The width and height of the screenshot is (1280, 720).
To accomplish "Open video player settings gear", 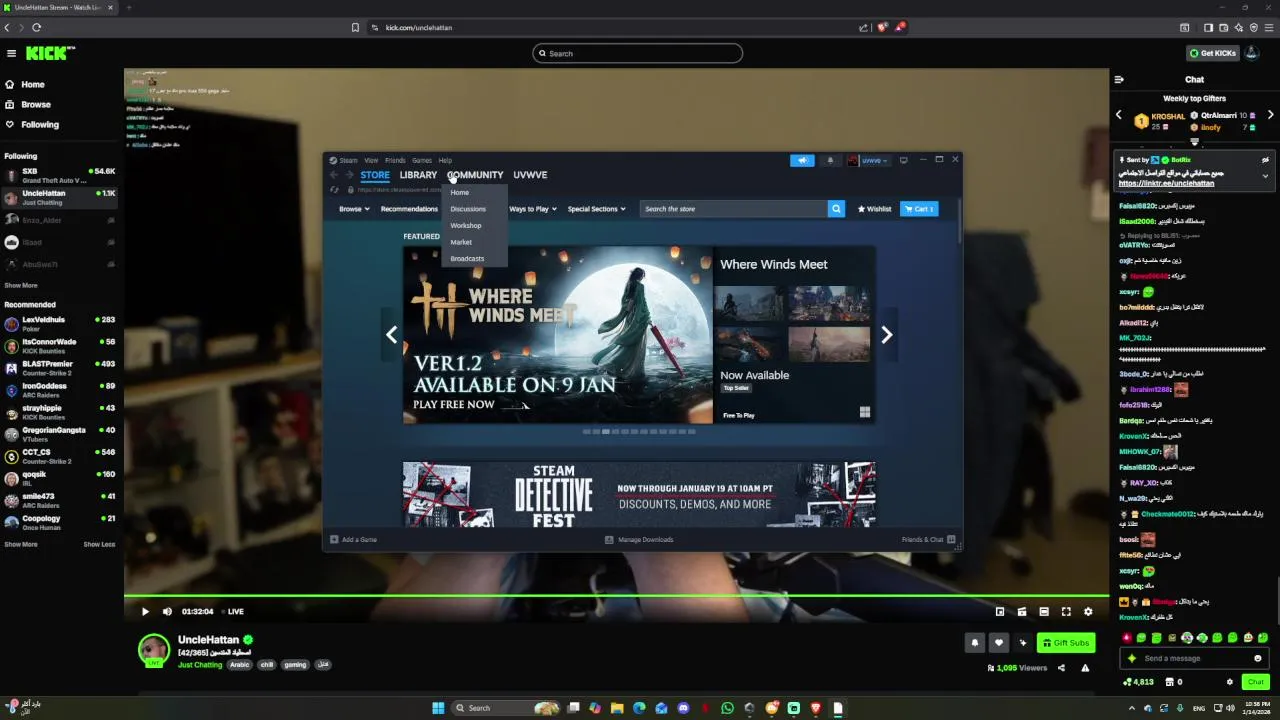I will tap(1088, 611).
